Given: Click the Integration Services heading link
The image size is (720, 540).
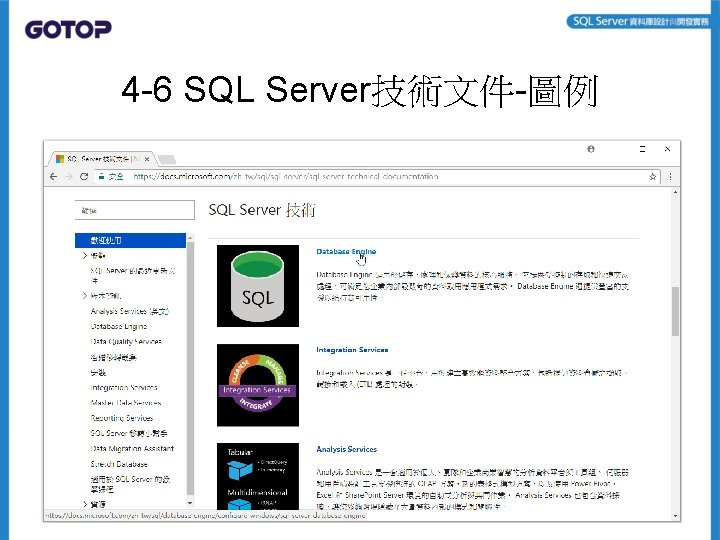Looking at the screenshot, I should [352, 349].
